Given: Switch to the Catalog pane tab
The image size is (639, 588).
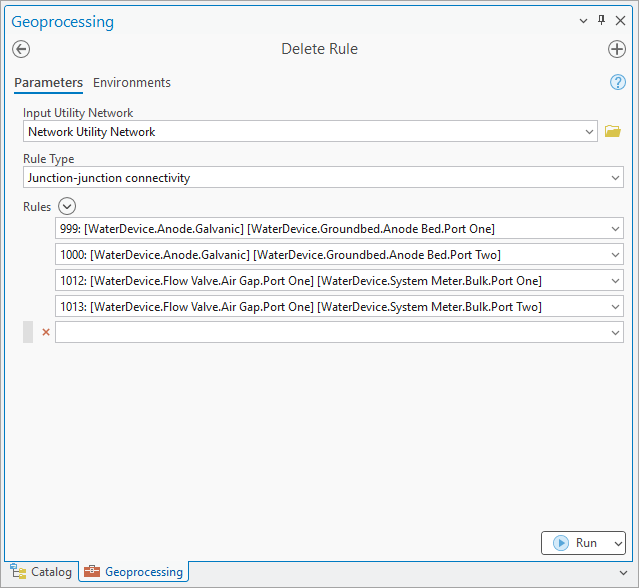Looking at the screenshot, I should [x=42, y=572].
